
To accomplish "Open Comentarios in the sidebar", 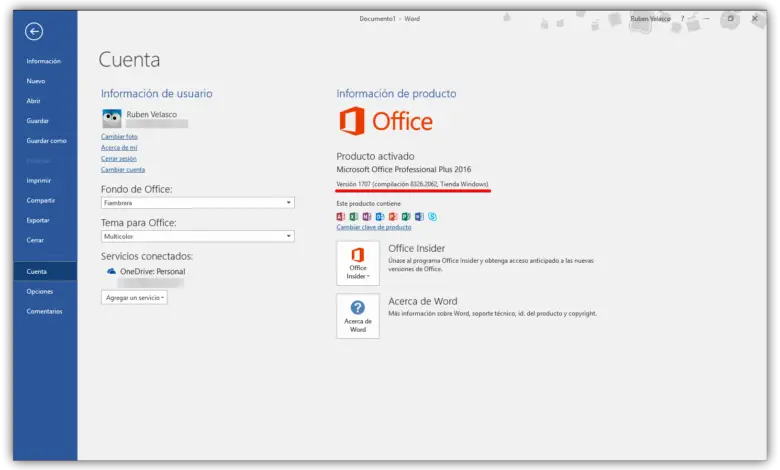I will (44, 311).
